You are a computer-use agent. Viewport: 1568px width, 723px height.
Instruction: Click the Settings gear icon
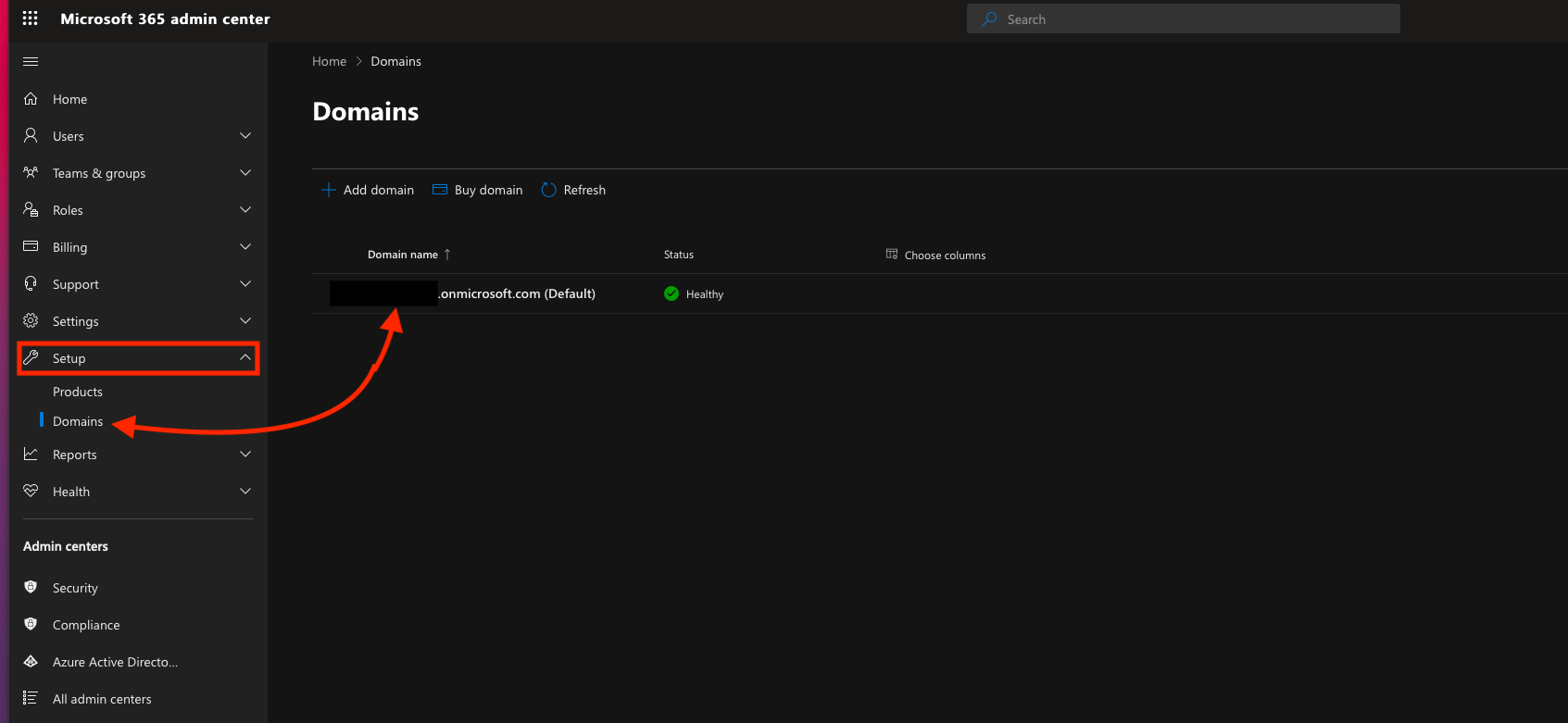click(x=31, y=320)
